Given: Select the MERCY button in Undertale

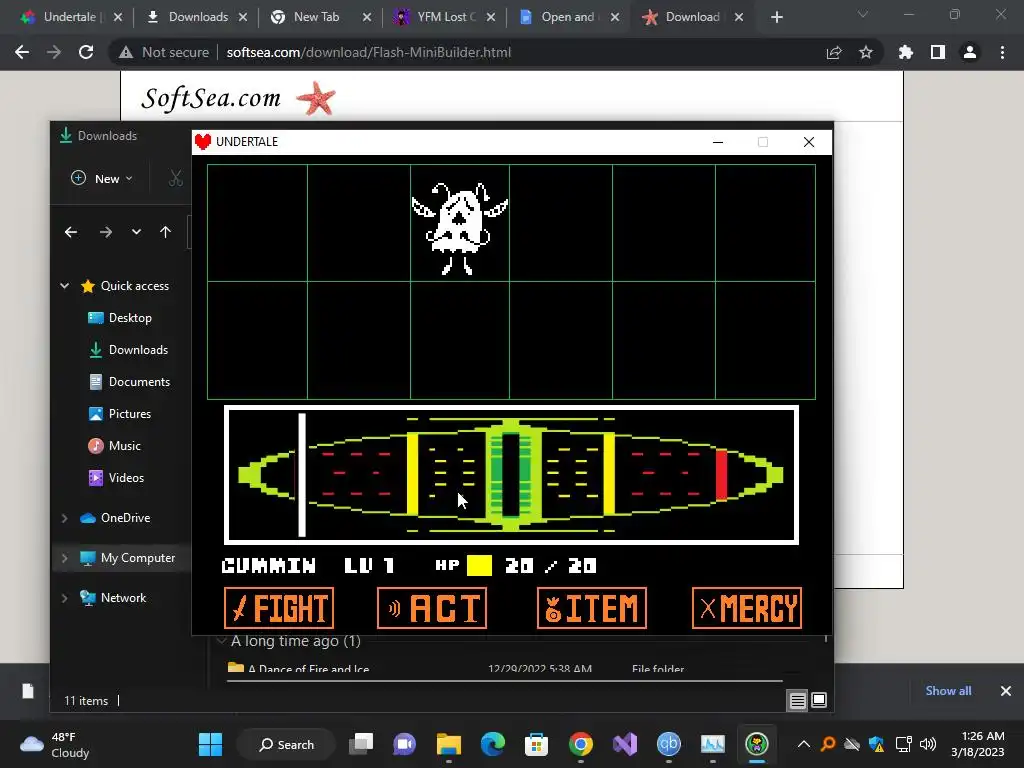Looking at the screenshot, I should [x=746, y=608].
